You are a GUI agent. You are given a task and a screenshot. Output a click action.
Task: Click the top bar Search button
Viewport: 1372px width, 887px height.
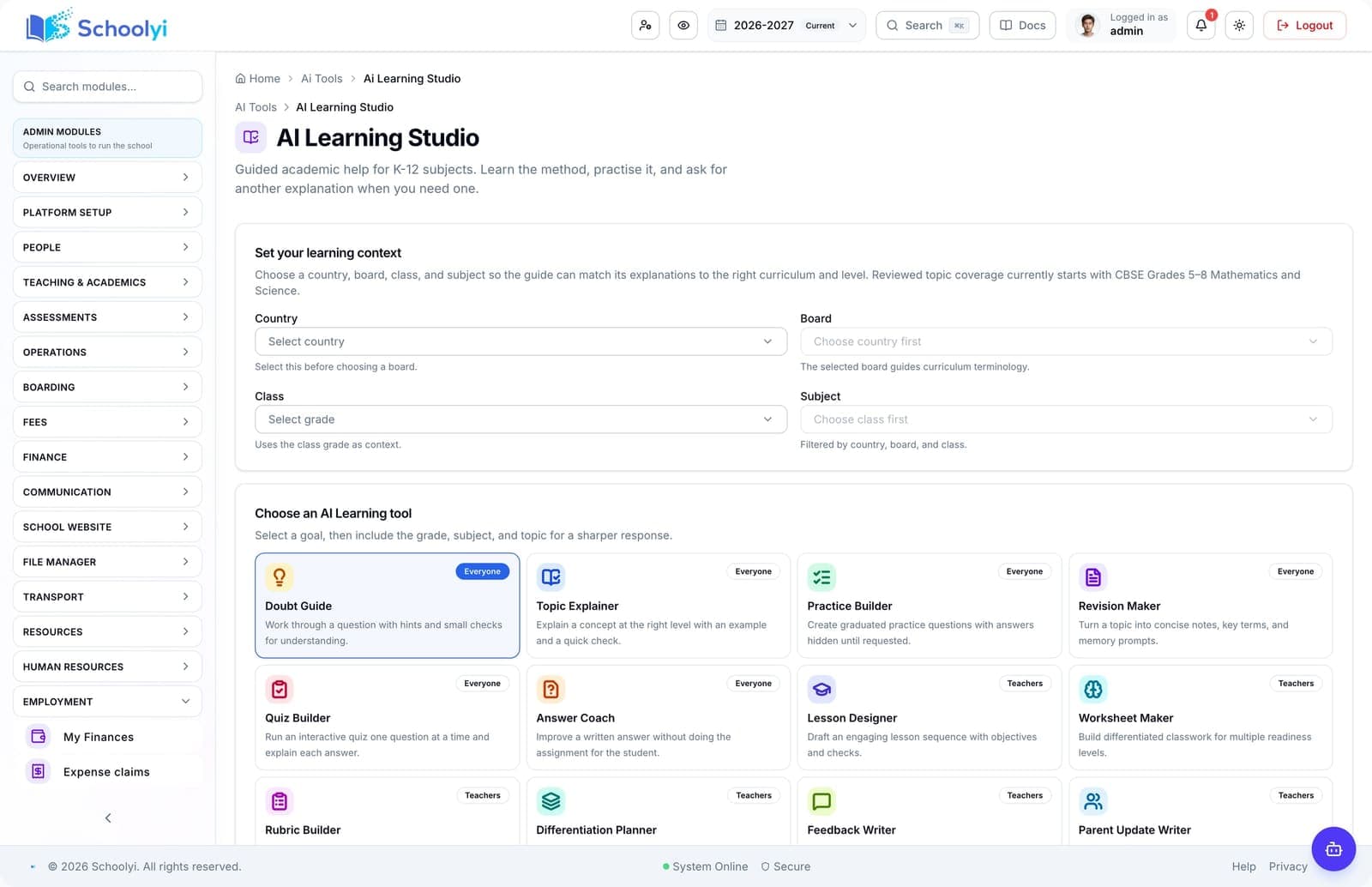(927, 26)
